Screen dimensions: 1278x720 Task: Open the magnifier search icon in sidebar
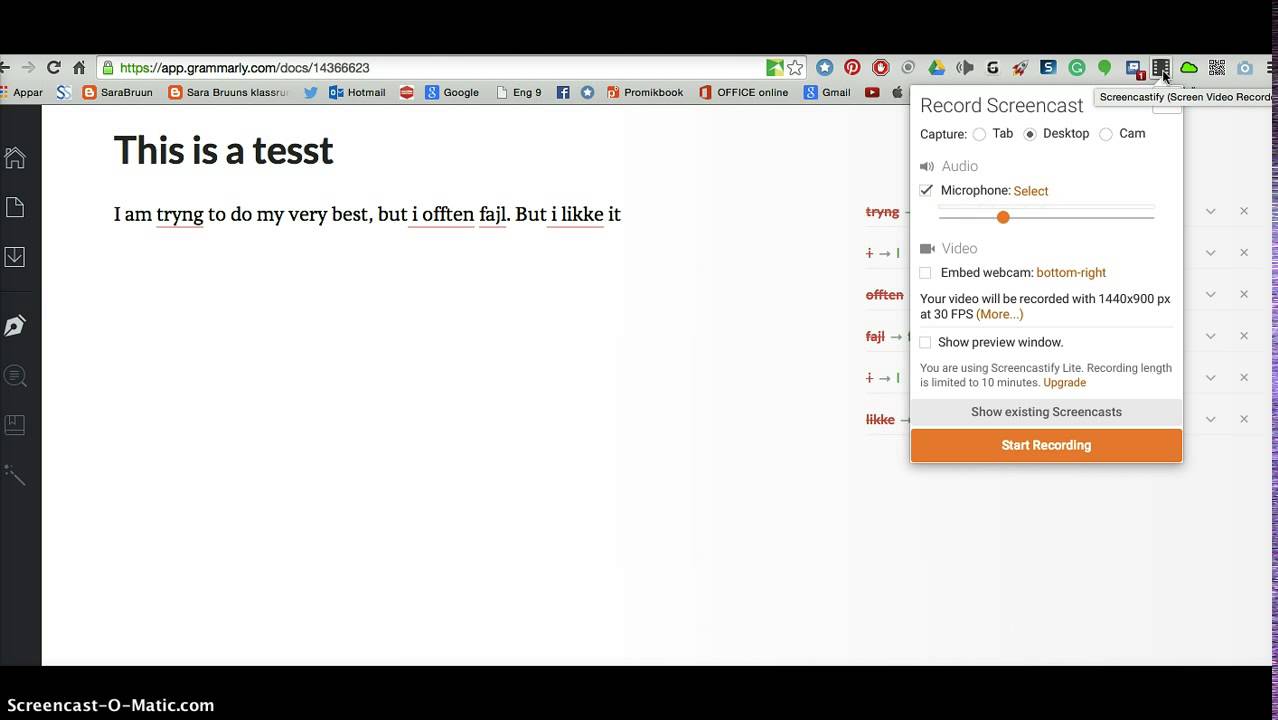(15, 376)
